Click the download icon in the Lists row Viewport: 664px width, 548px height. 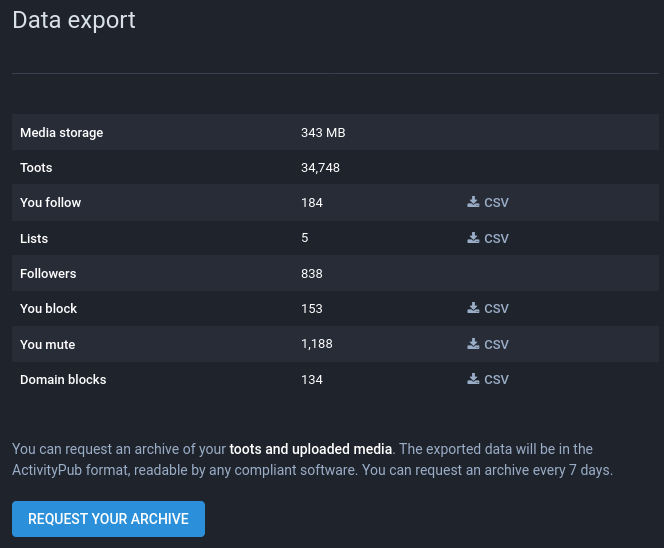click(473, 238)
